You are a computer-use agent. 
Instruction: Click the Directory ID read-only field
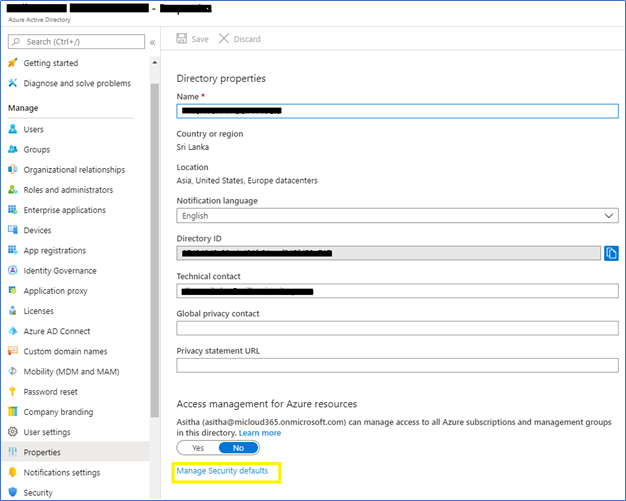pos(388,253)
